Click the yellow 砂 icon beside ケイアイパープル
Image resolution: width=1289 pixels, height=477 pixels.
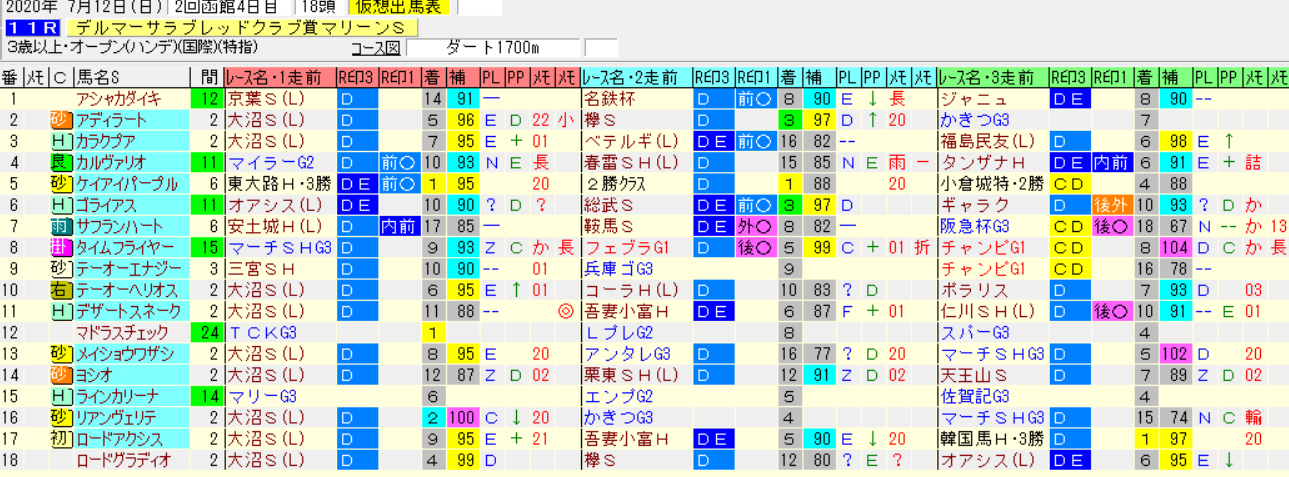60,184
